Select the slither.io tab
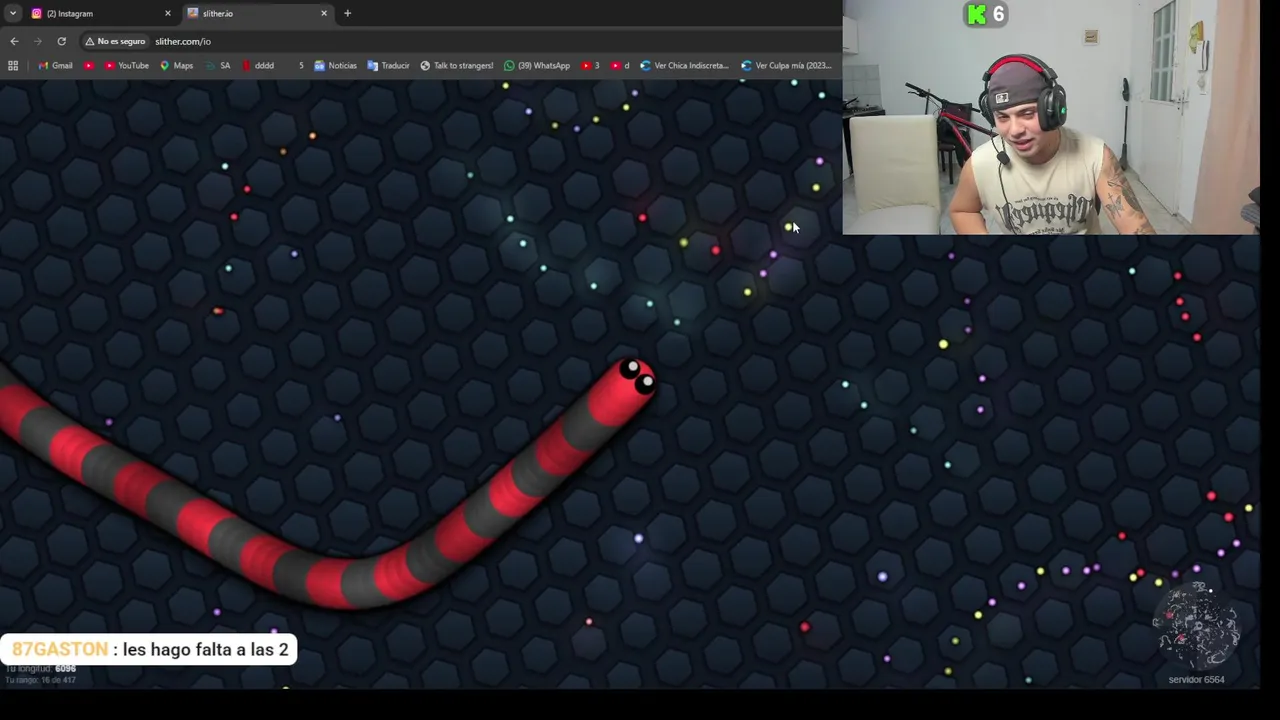 [259, 13]
